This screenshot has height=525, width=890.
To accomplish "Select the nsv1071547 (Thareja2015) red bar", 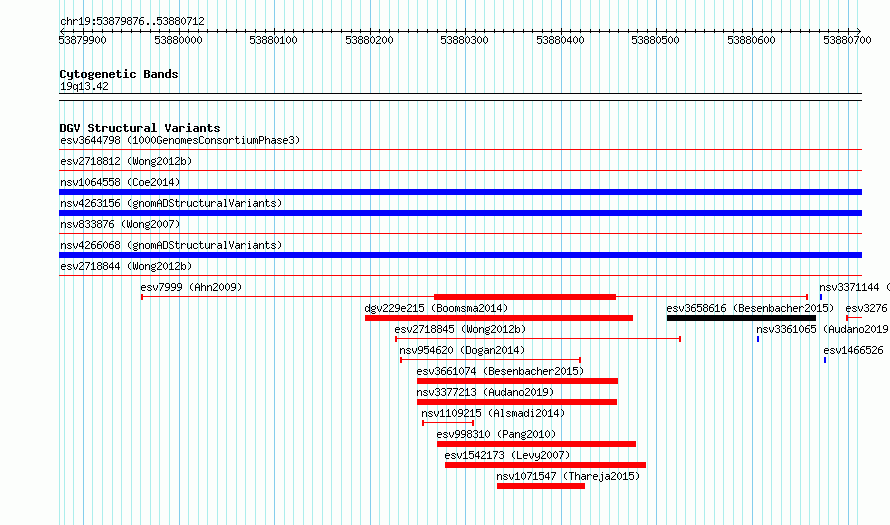I will coord(541,486).
